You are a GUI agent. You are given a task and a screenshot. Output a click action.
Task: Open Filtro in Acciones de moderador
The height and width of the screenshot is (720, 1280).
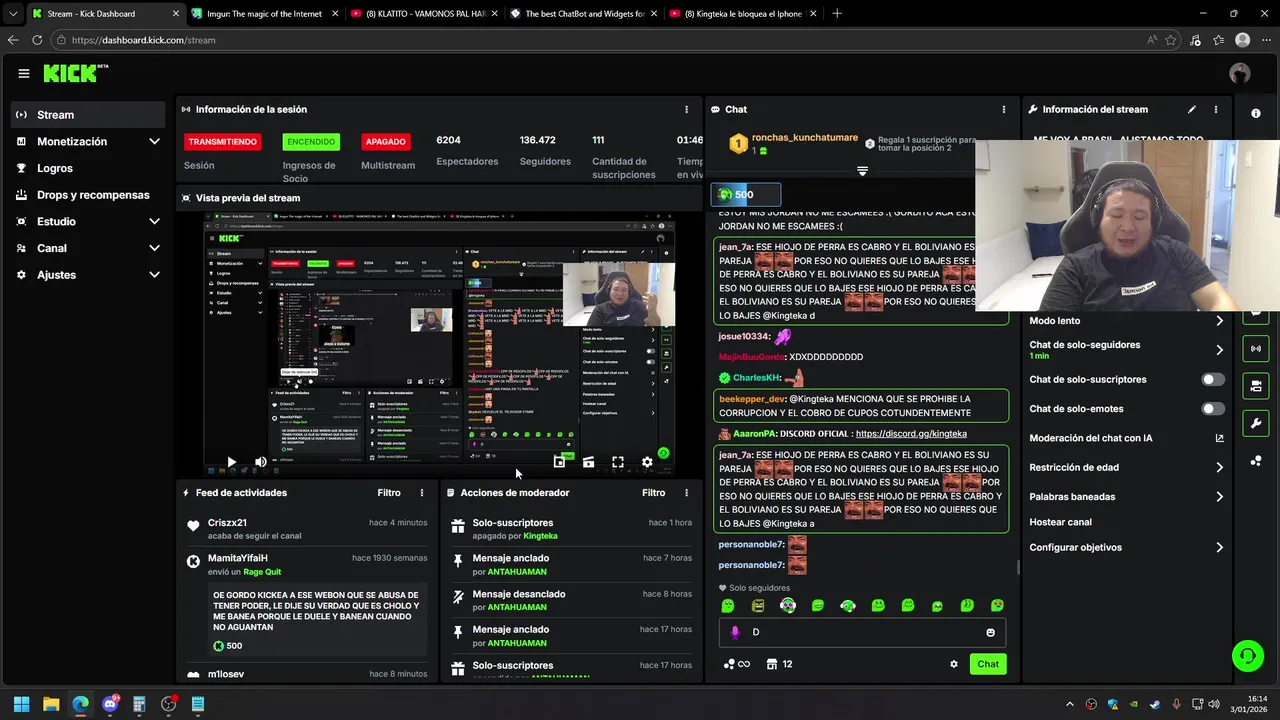coord(653,493)
